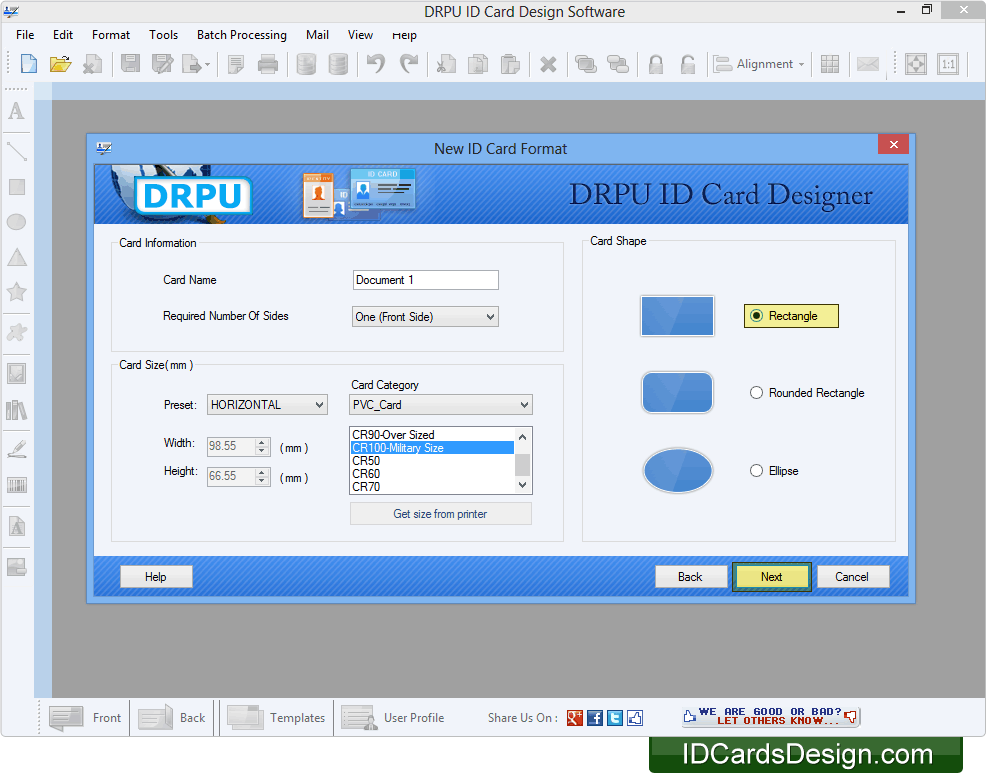986x773 pixels.
Task: Click the card size list scroll down arrow
Action: [x=523, y=485]
